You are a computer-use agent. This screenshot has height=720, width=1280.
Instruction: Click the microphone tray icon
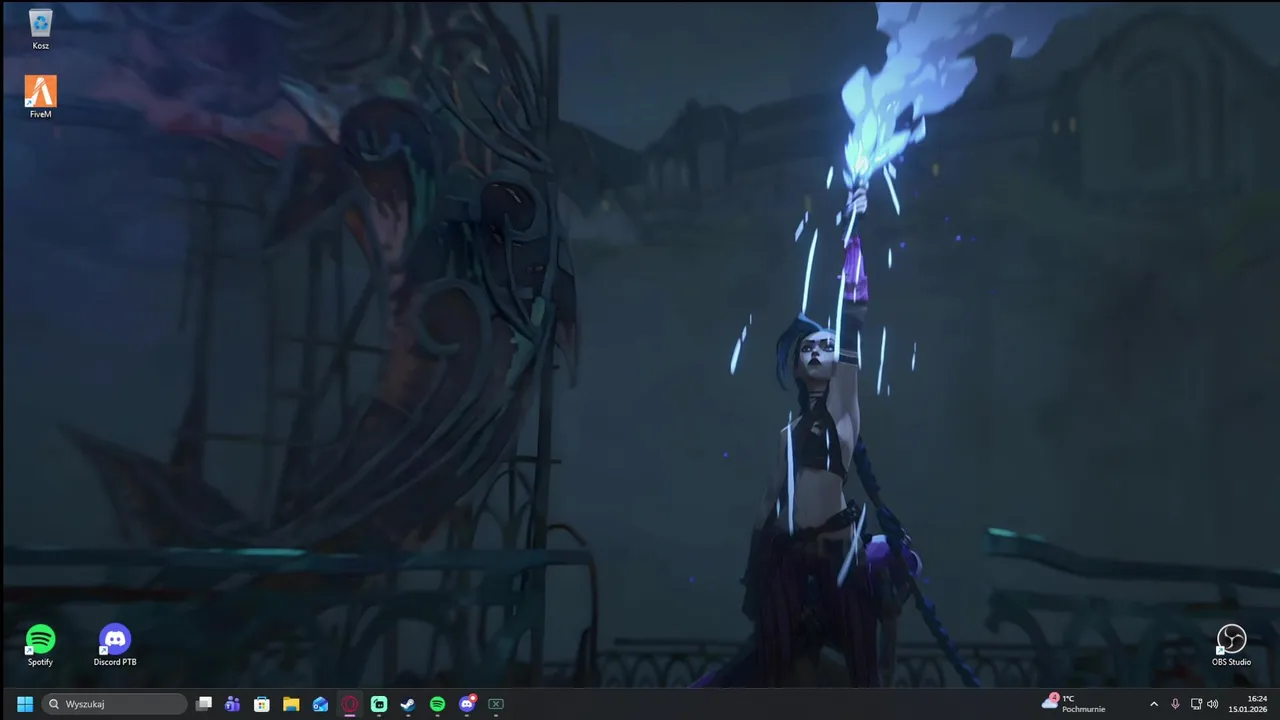click(1175, 704)
